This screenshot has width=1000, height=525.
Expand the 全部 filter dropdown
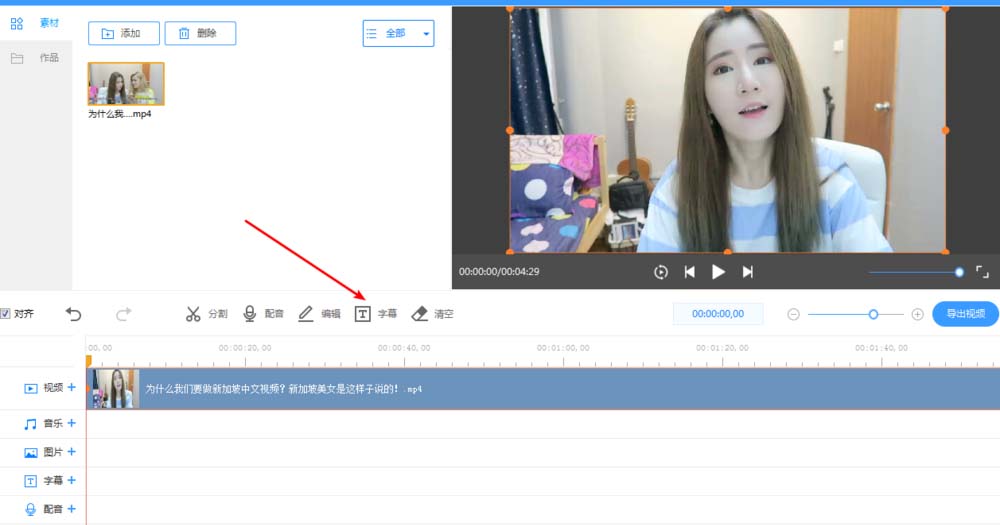(x=398, y=33)
